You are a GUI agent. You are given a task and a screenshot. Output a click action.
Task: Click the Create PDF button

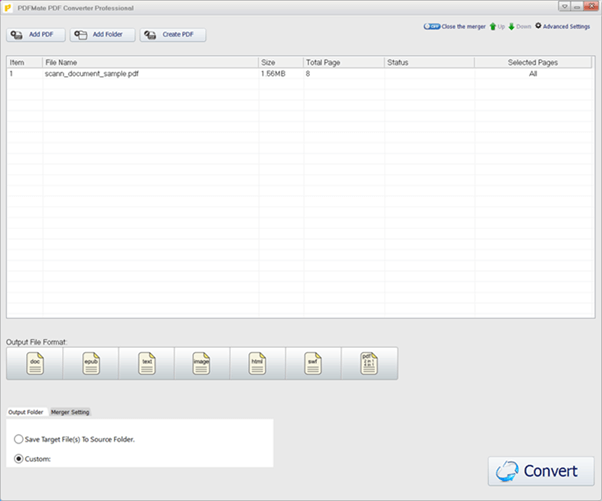173,35
